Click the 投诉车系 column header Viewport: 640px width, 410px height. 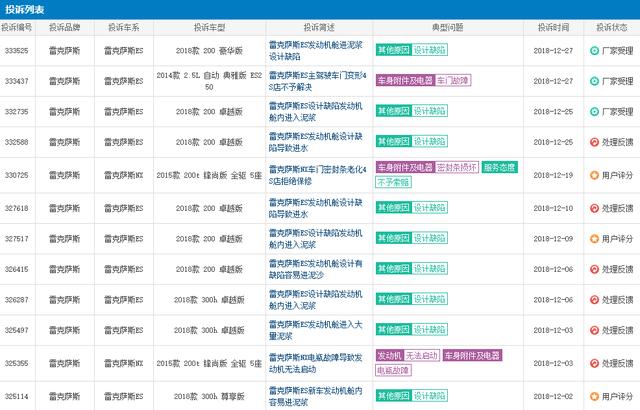tap(124, 27)
